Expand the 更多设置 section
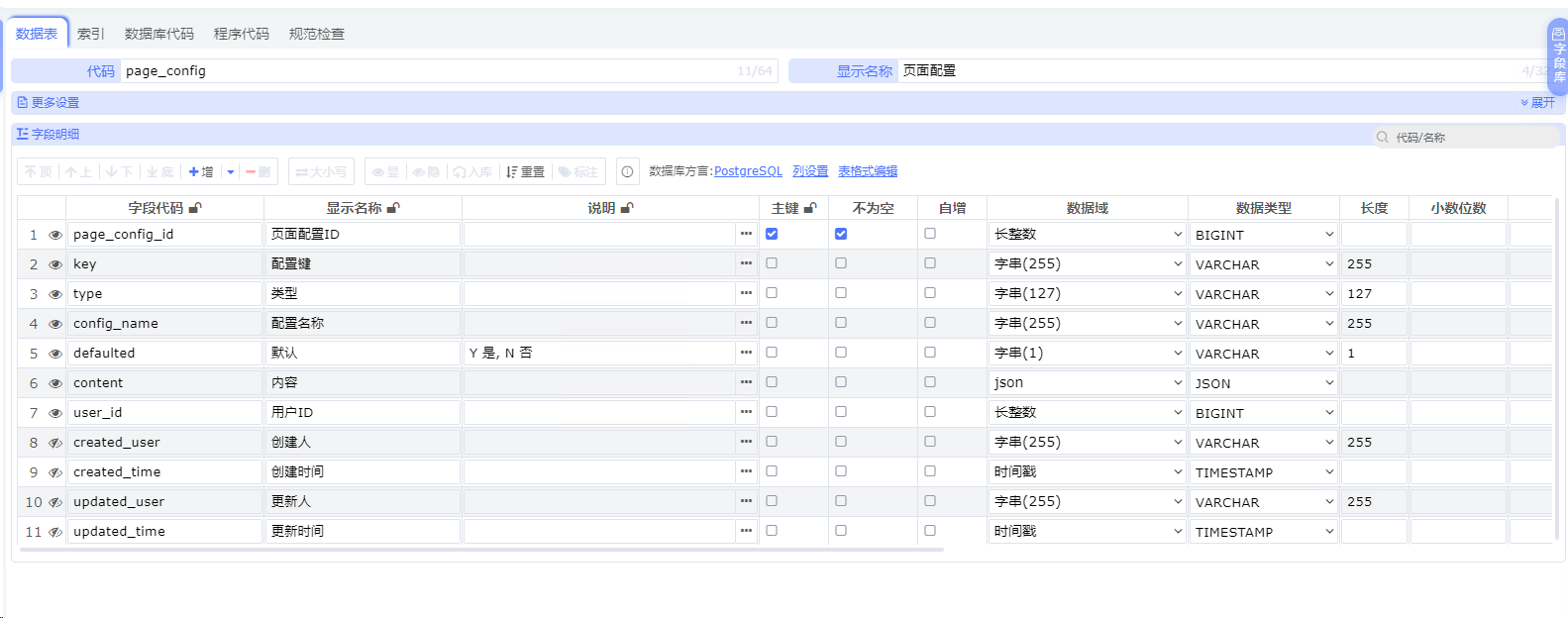Screen dimensions: 1568x618 click(49, 102)
